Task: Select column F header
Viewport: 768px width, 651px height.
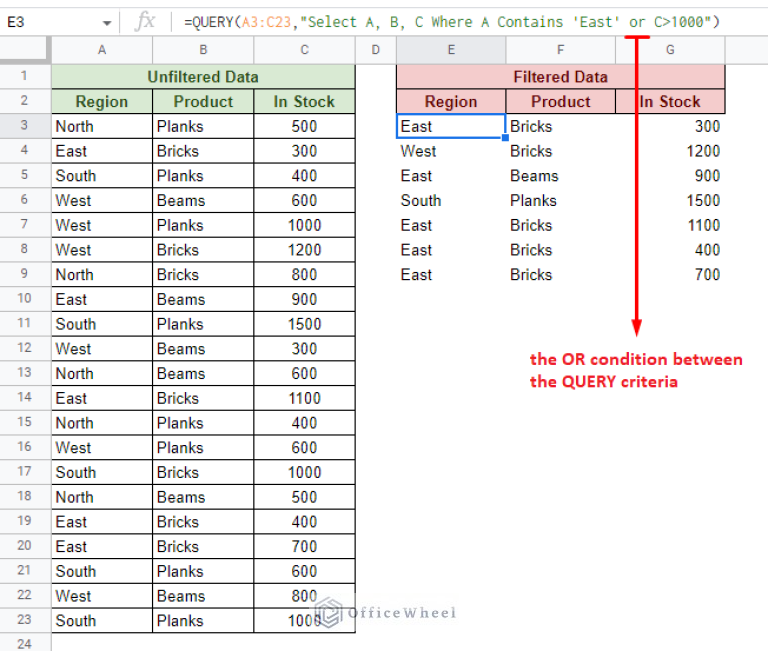Action: (560, 50)
